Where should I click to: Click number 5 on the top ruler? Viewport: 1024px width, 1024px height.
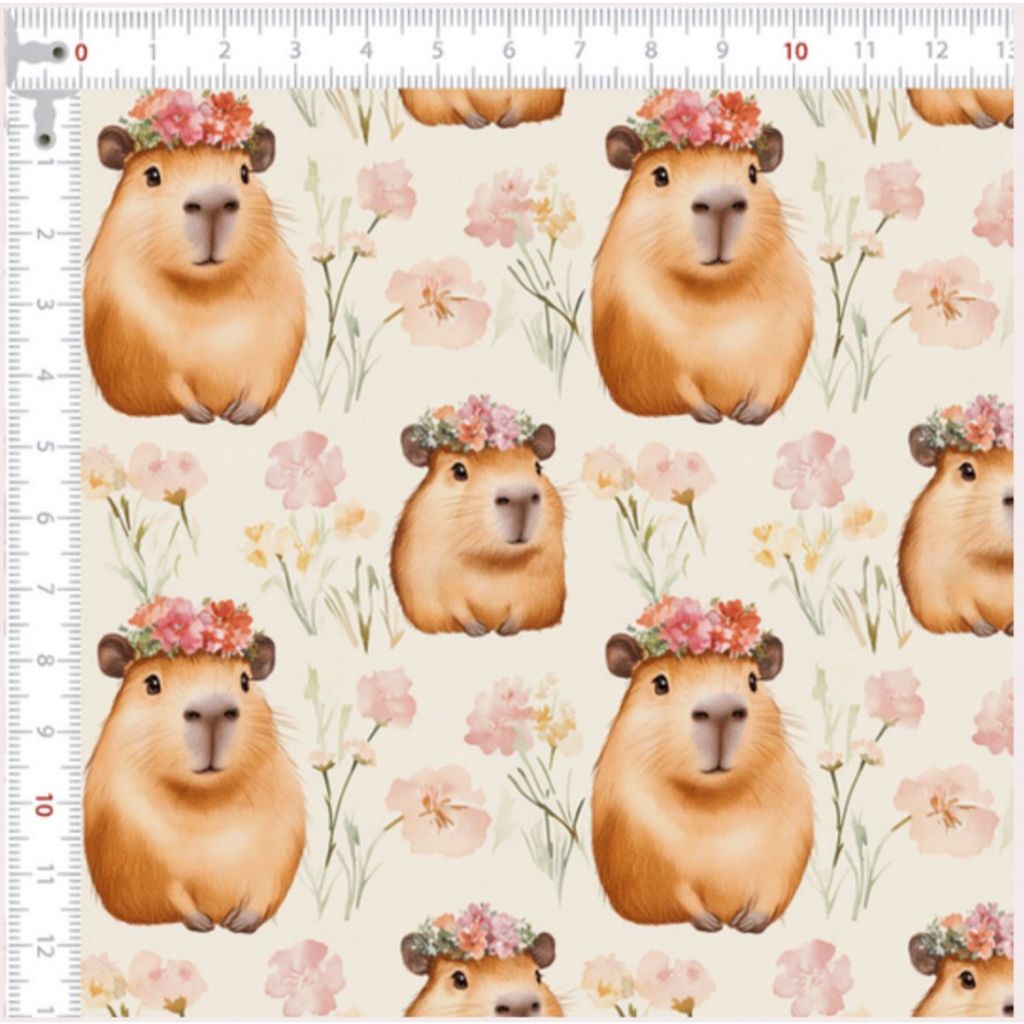(438, 51)
